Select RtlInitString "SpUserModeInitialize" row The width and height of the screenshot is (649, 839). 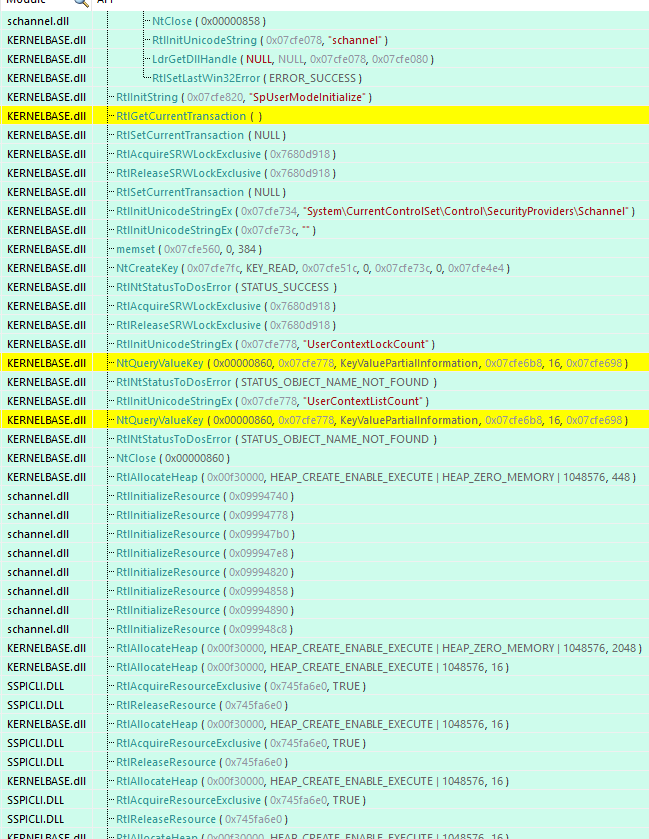click(324, 97)
